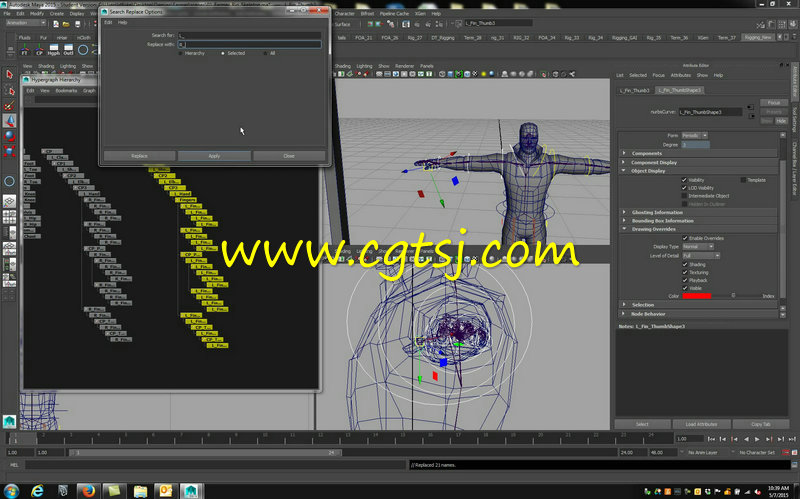Screen dimensions: 800x499
Task: Activate the Scale tool icon
Action: (x=9, y=151)
